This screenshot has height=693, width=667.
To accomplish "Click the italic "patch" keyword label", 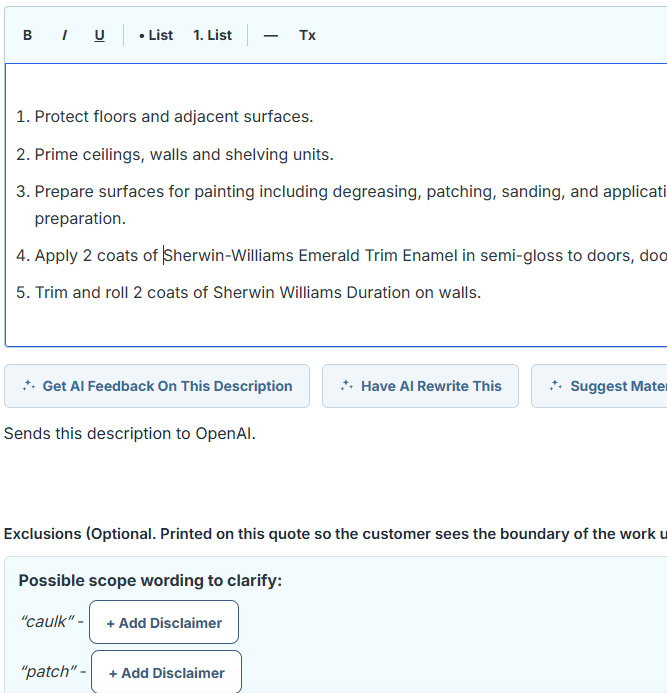I will (x=48, y=672).
